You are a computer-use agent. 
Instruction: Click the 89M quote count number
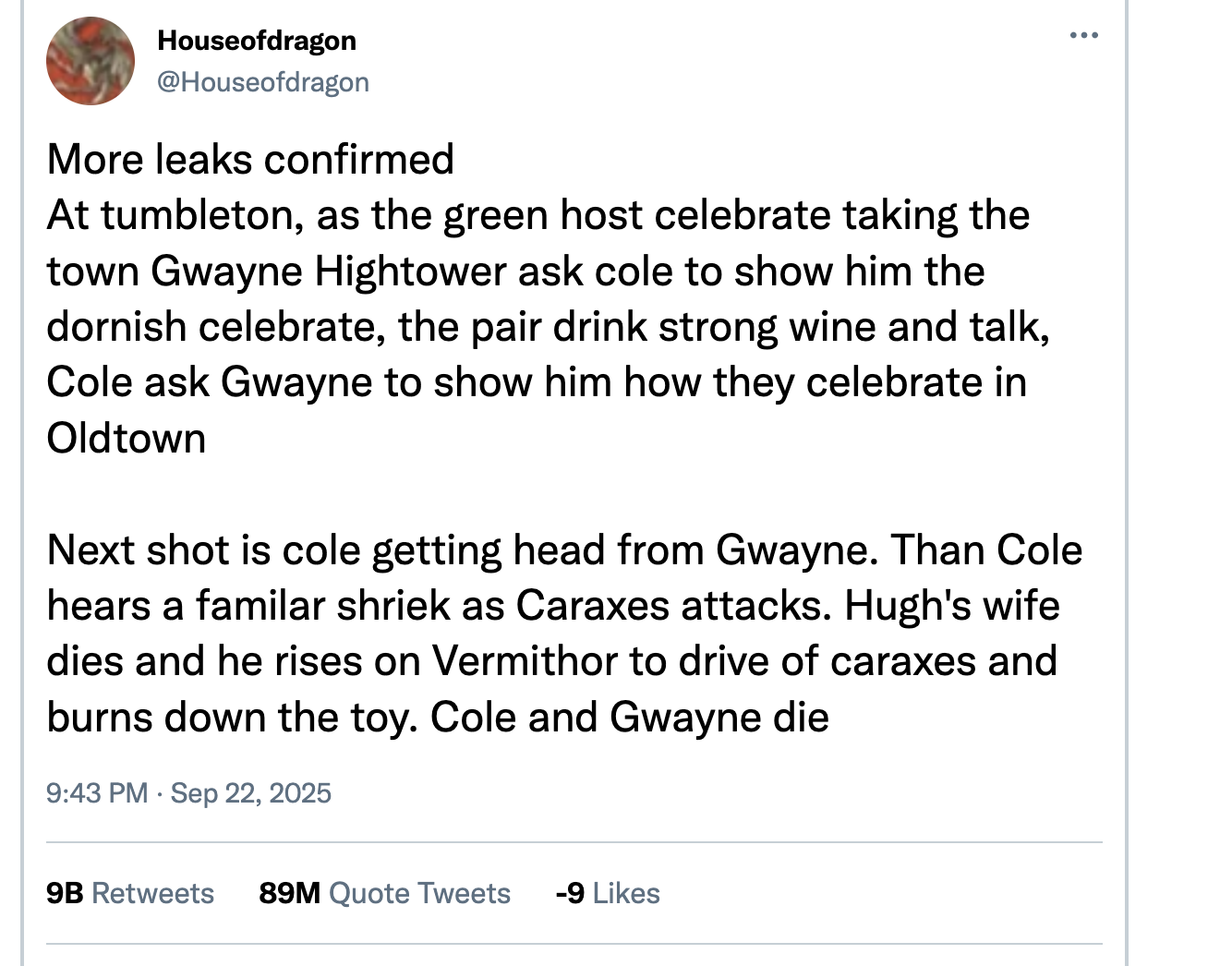pos(289,893)
